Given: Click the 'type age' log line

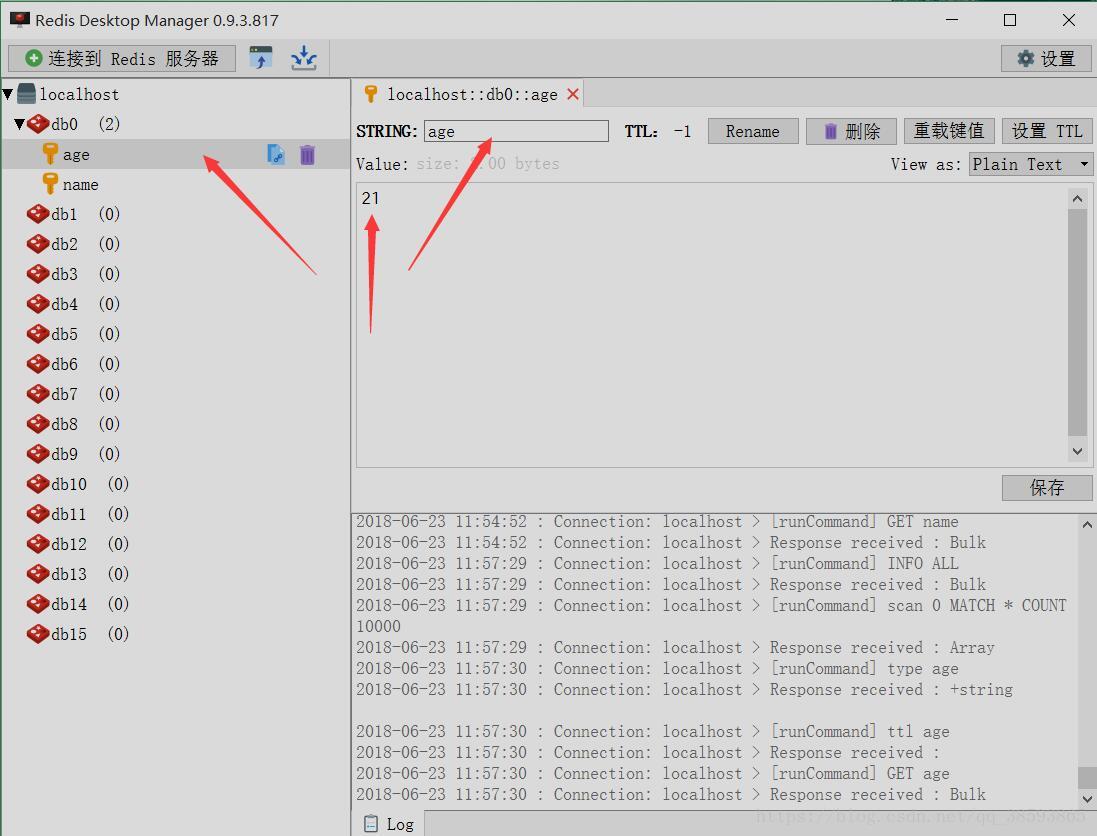Looking at the screenshot, I should click(x=657, y=669).
